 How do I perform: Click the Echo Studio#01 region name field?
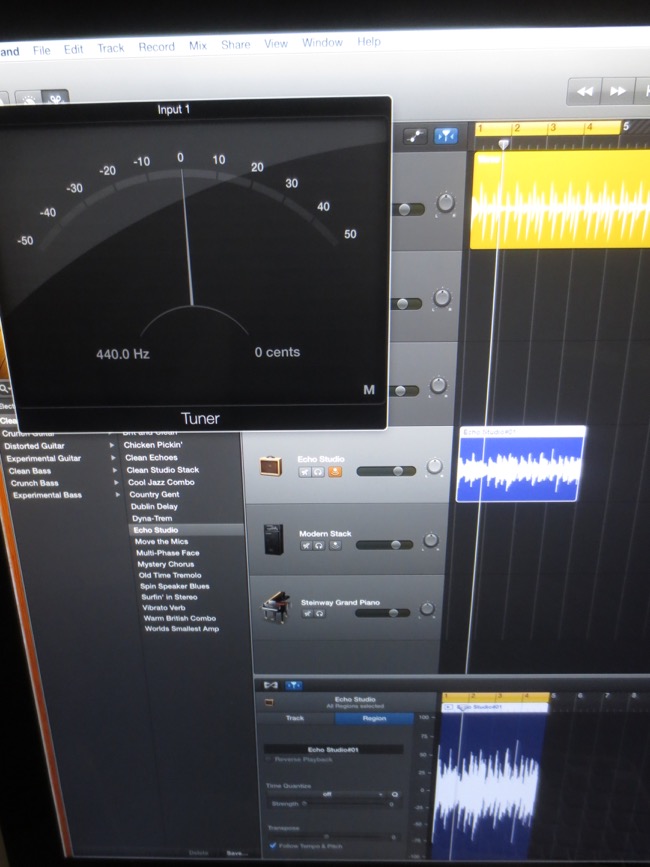pyautogui.click(x=333, y=750)
